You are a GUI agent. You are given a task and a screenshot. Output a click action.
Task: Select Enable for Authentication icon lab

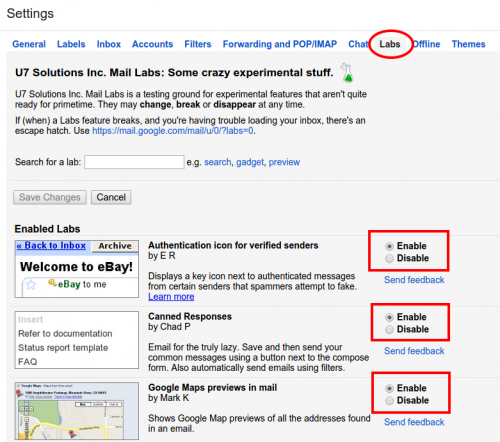pos(389,246)
